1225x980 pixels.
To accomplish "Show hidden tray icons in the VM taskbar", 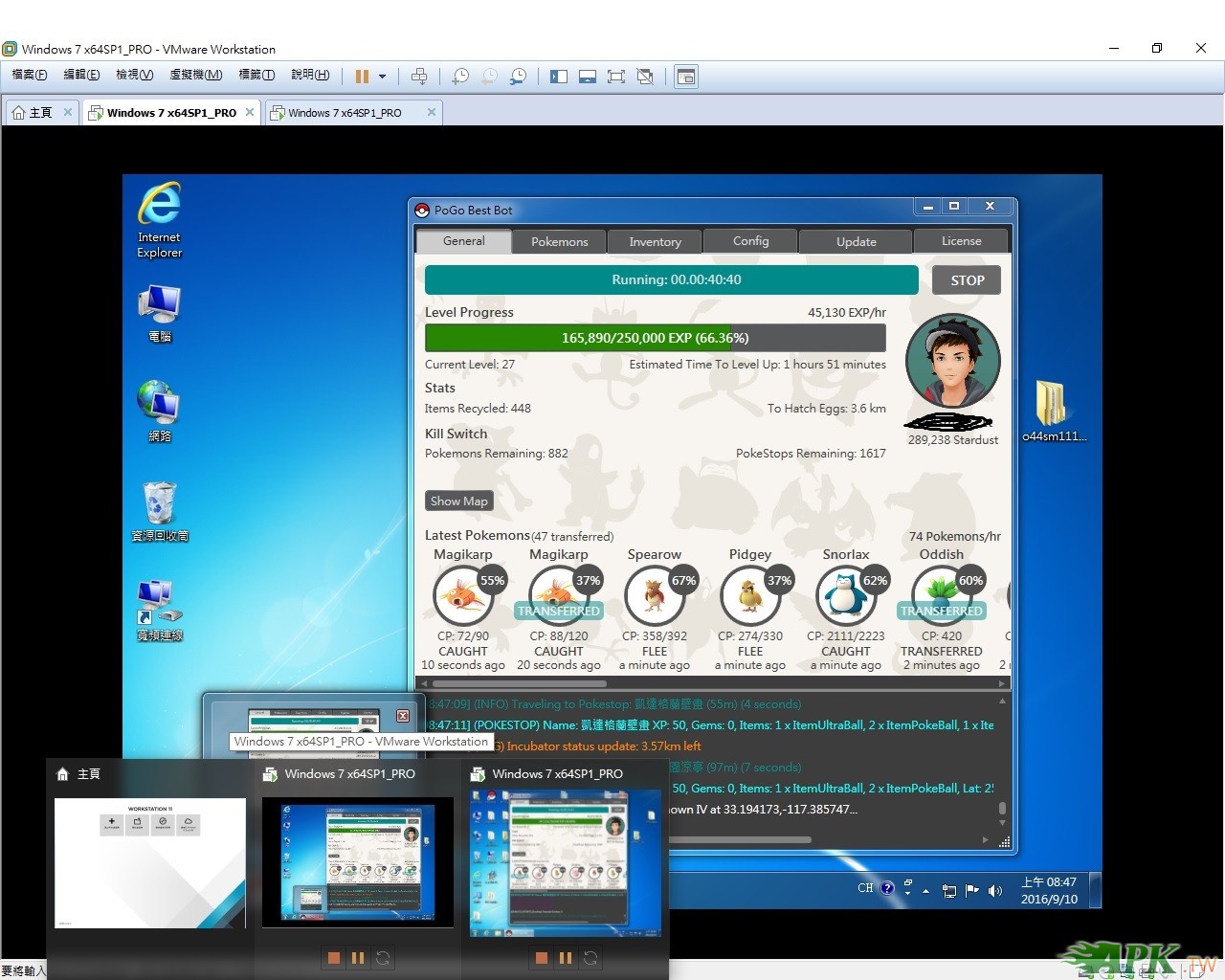I will click(925, 891).
